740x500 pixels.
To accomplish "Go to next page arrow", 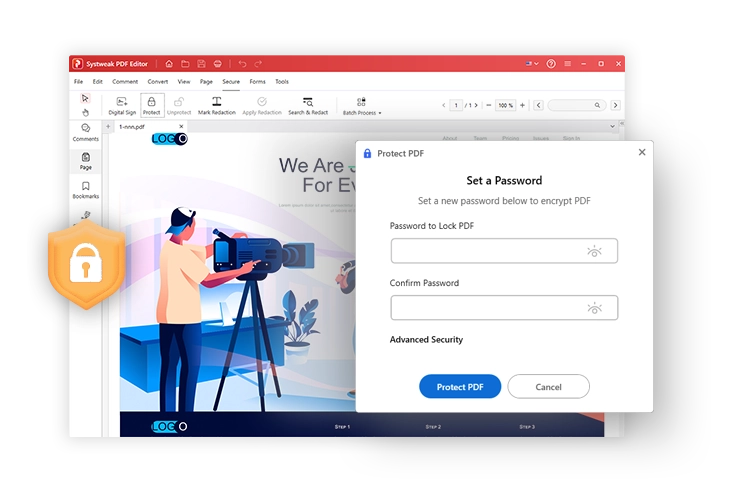I will tap(476, 105).
